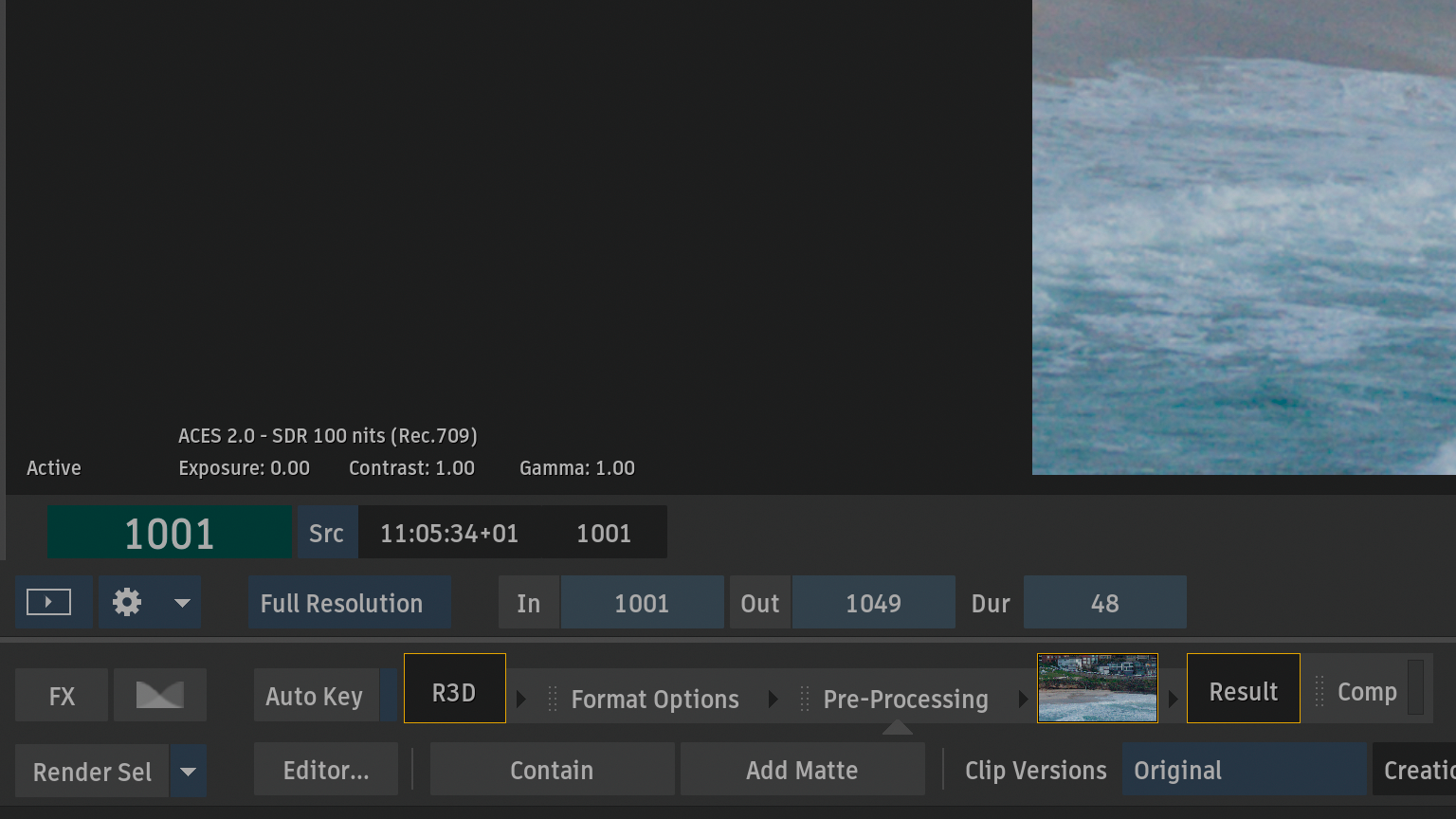Viewport: 1456px width, 819px height.
Task: Open the Render Sel dropdown arrow
Action: pyautogui.click(x=189, y=771)
